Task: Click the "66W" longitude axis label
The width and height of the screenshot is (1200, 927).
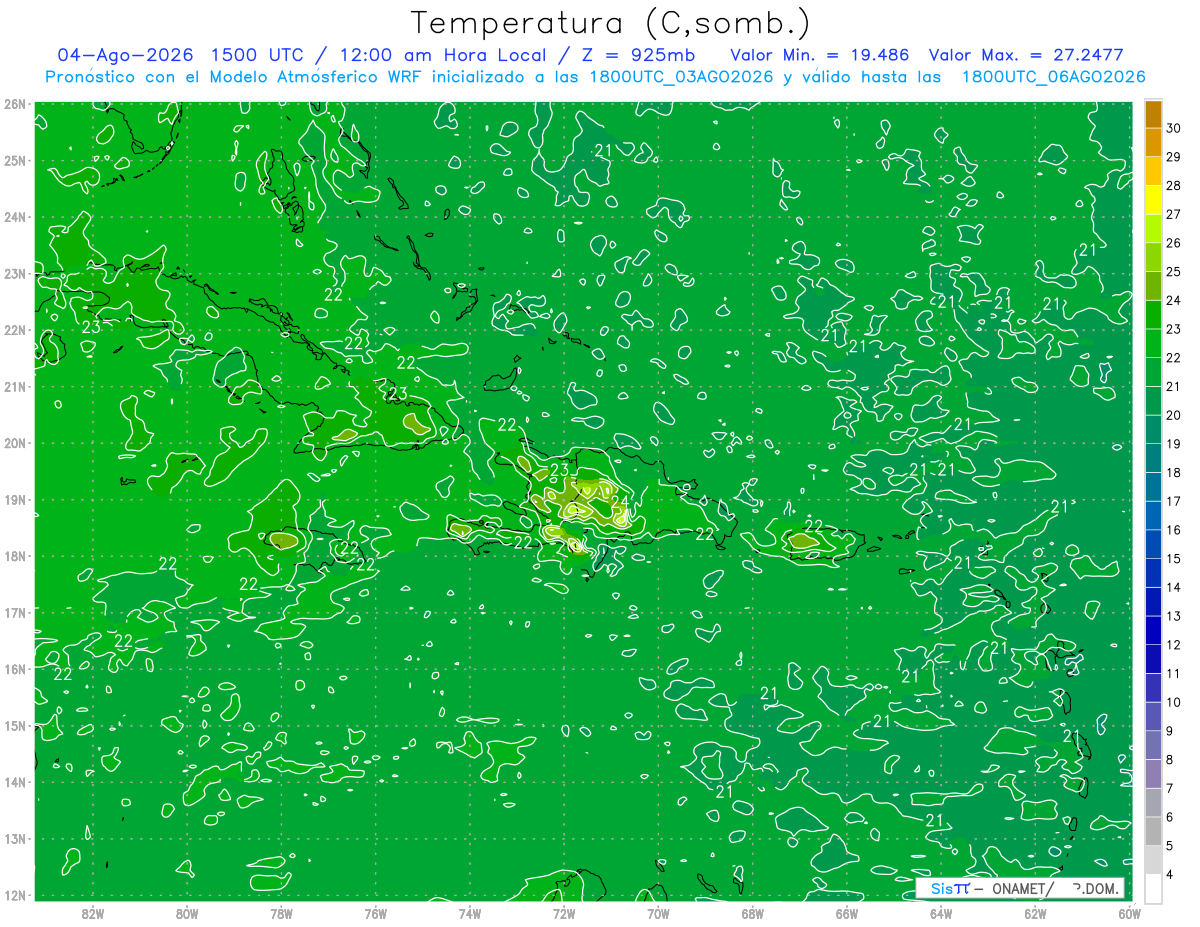Action: click(x=847, y=913)
